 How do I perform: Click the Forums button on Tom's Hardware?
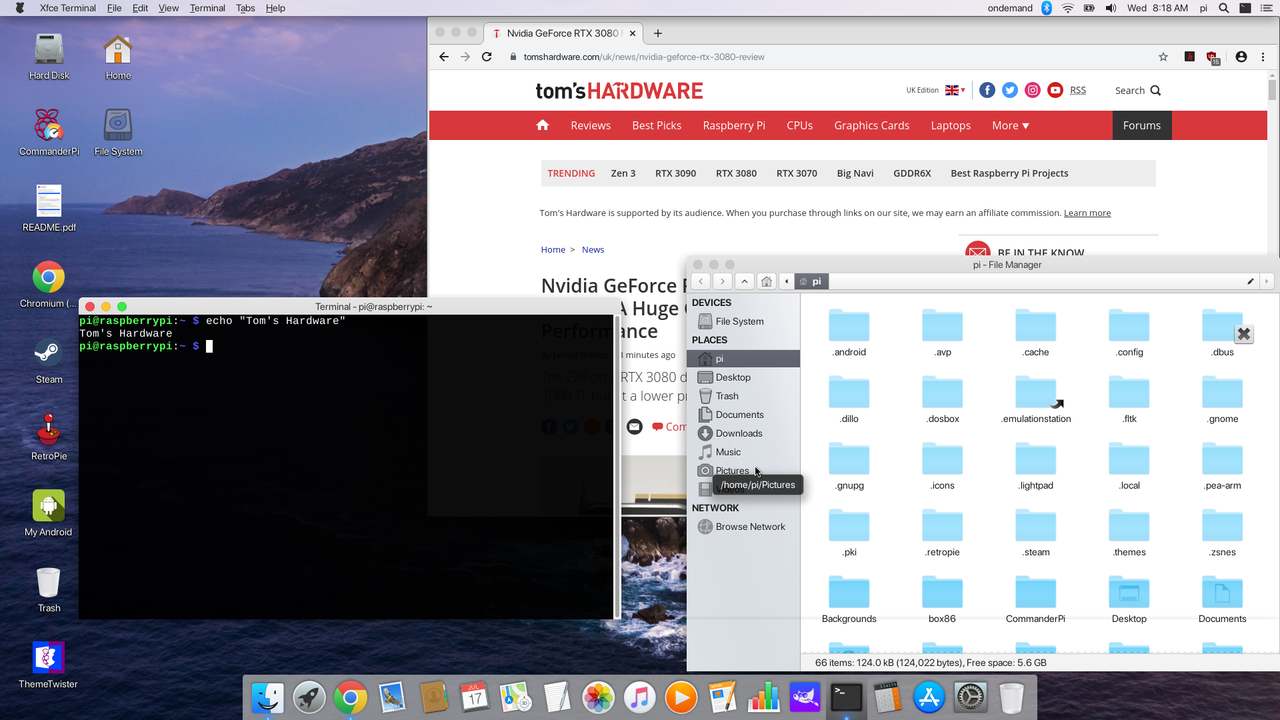(1142, 125)
